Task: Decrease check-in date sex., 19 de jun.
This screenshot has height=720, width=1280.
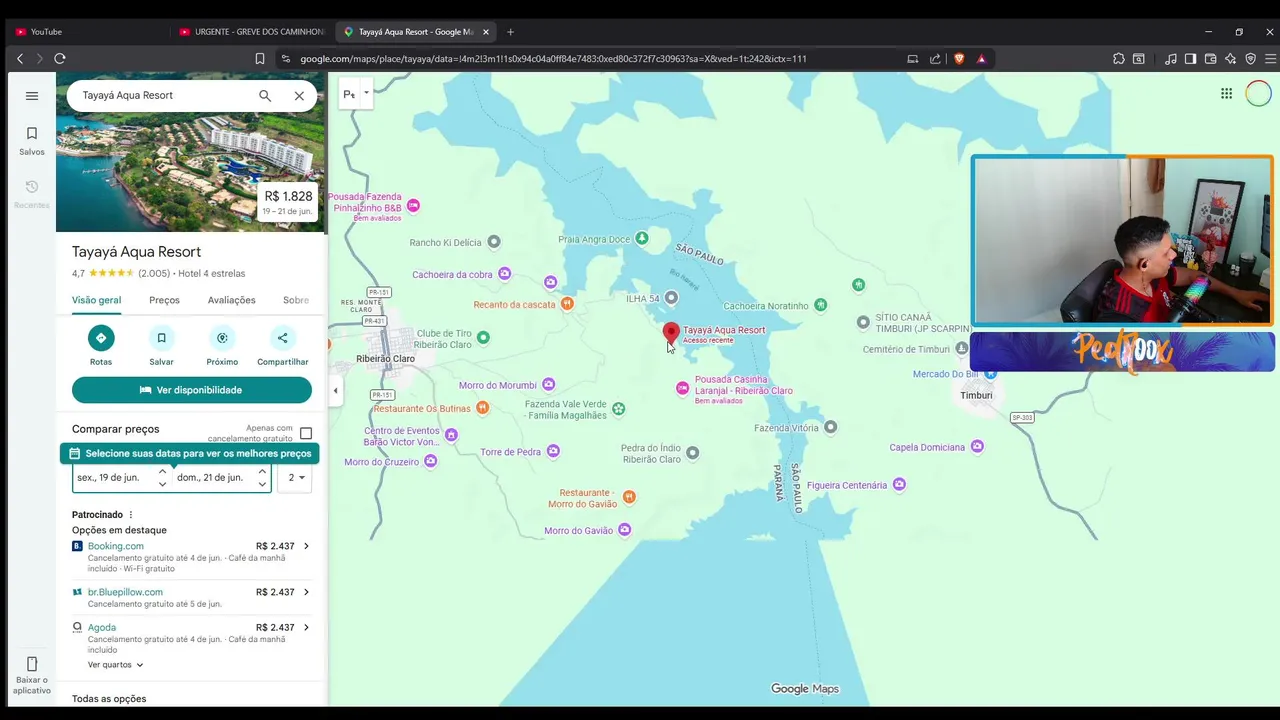Action: [x=162, y=484]
